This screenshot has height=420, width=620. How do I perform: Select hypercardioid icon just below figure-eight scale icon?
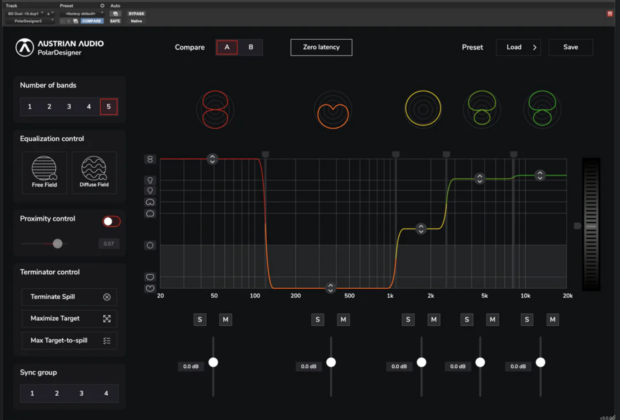coord(150,180)
